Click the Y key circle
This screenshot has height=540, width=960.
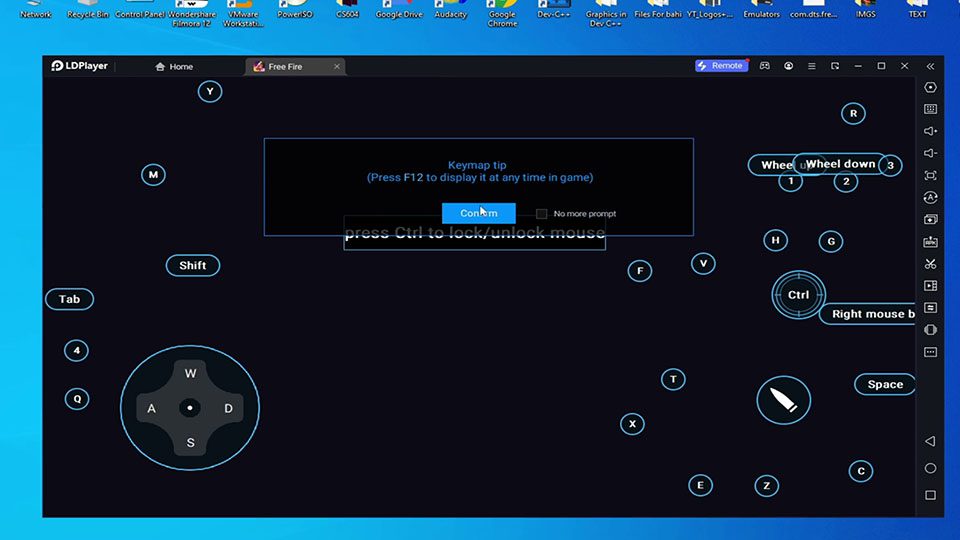pos(210,92)
